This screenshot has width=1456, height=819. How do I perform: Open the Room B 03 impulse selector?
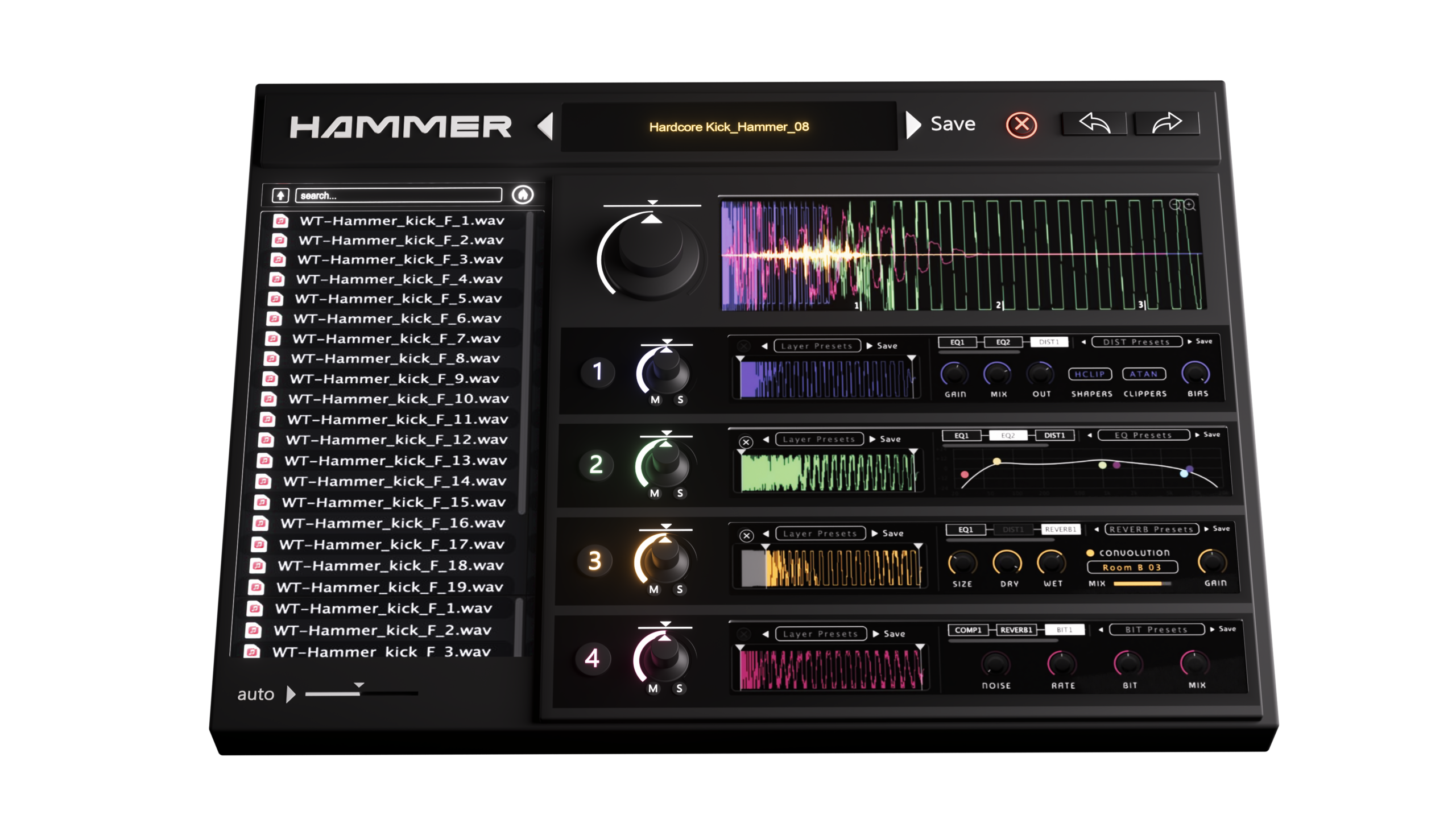[1133, 568]
